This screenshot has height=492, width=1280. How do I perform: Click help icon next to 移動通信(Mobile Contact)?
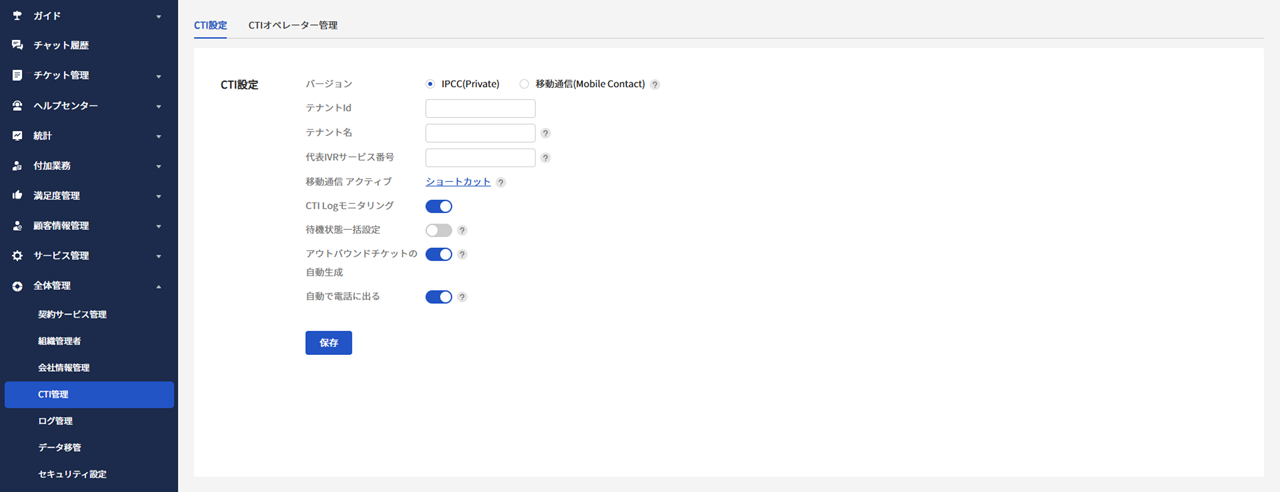pyautogui.click(x=655, y=85)
